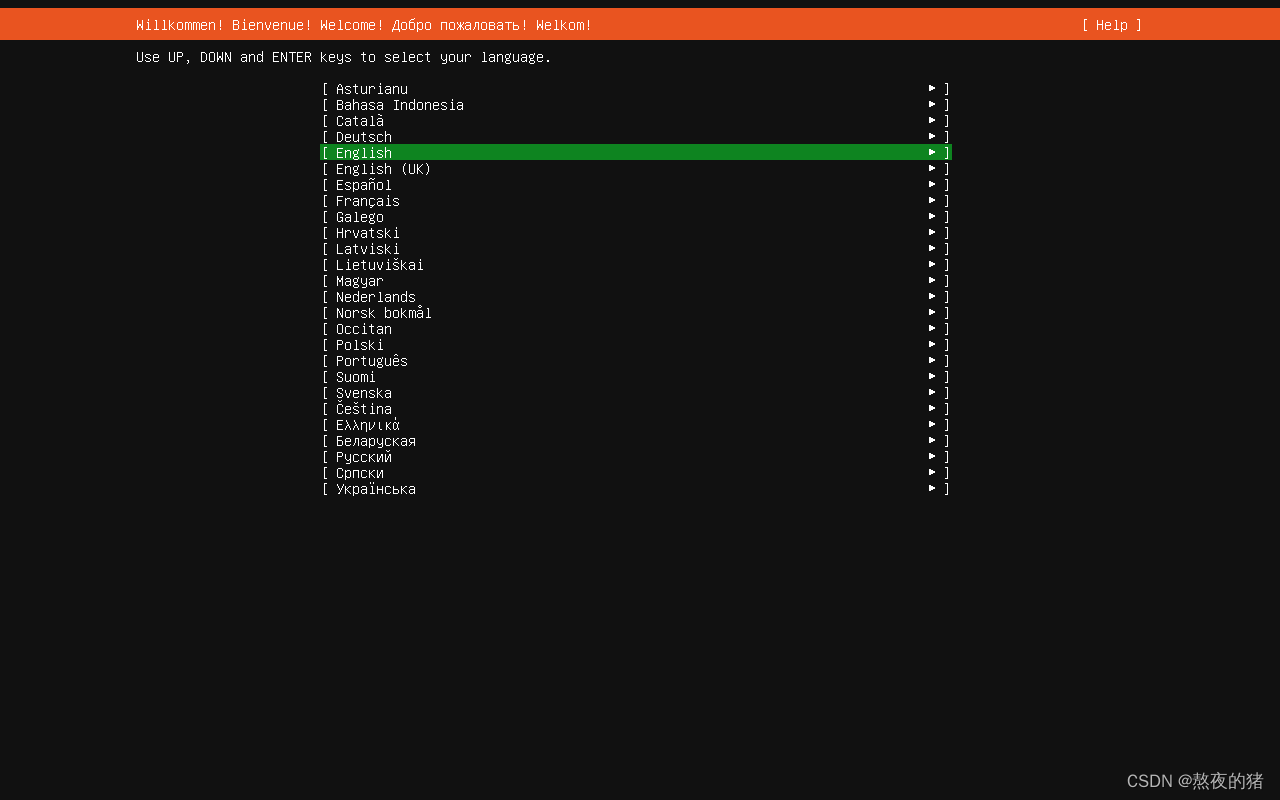The width and height of the screenshot is (1280, 800).
Task: Click the arrow on English (UK) row
Action: [x=932, y=168]
